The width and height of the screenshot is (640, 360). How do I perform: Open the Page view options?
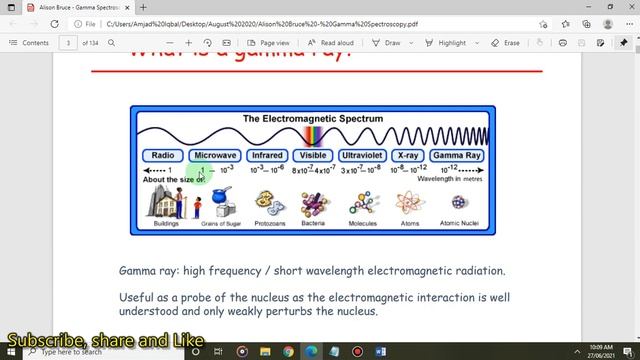(x=269, y=43)
